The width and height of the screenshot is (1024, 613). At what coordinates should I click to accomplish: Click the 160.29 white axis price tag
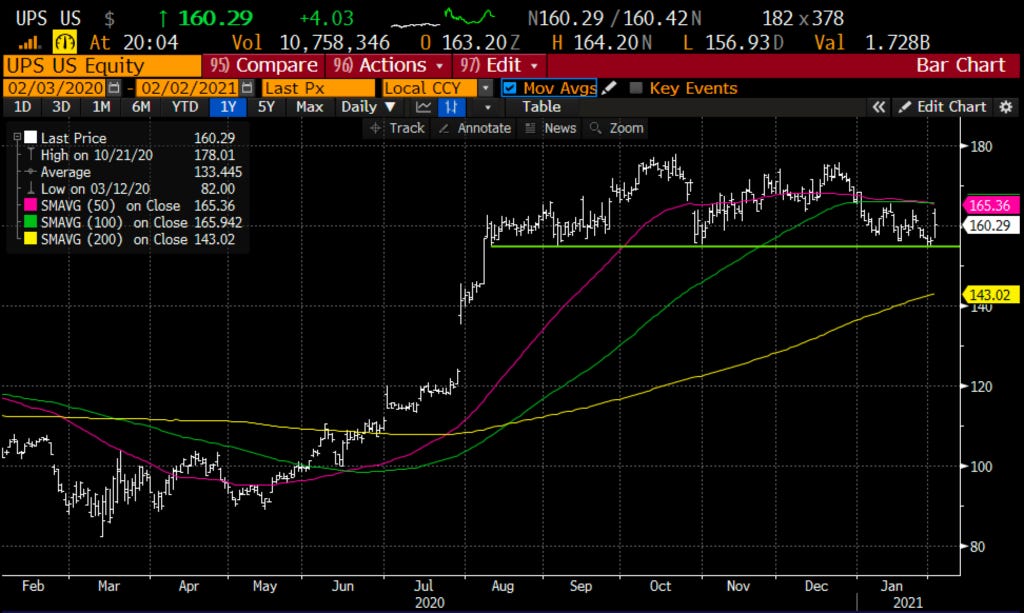[x=989, y=226]
